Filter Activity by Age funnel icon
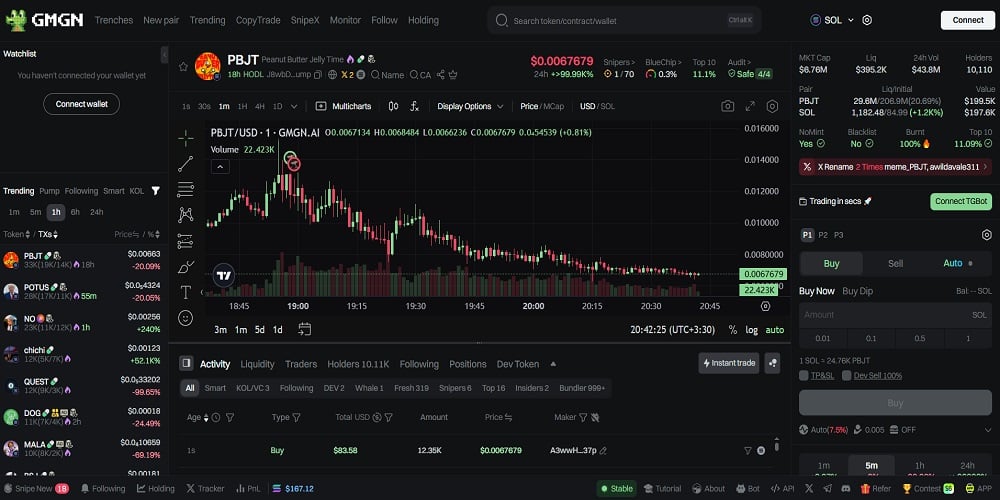 pos(230,417)
